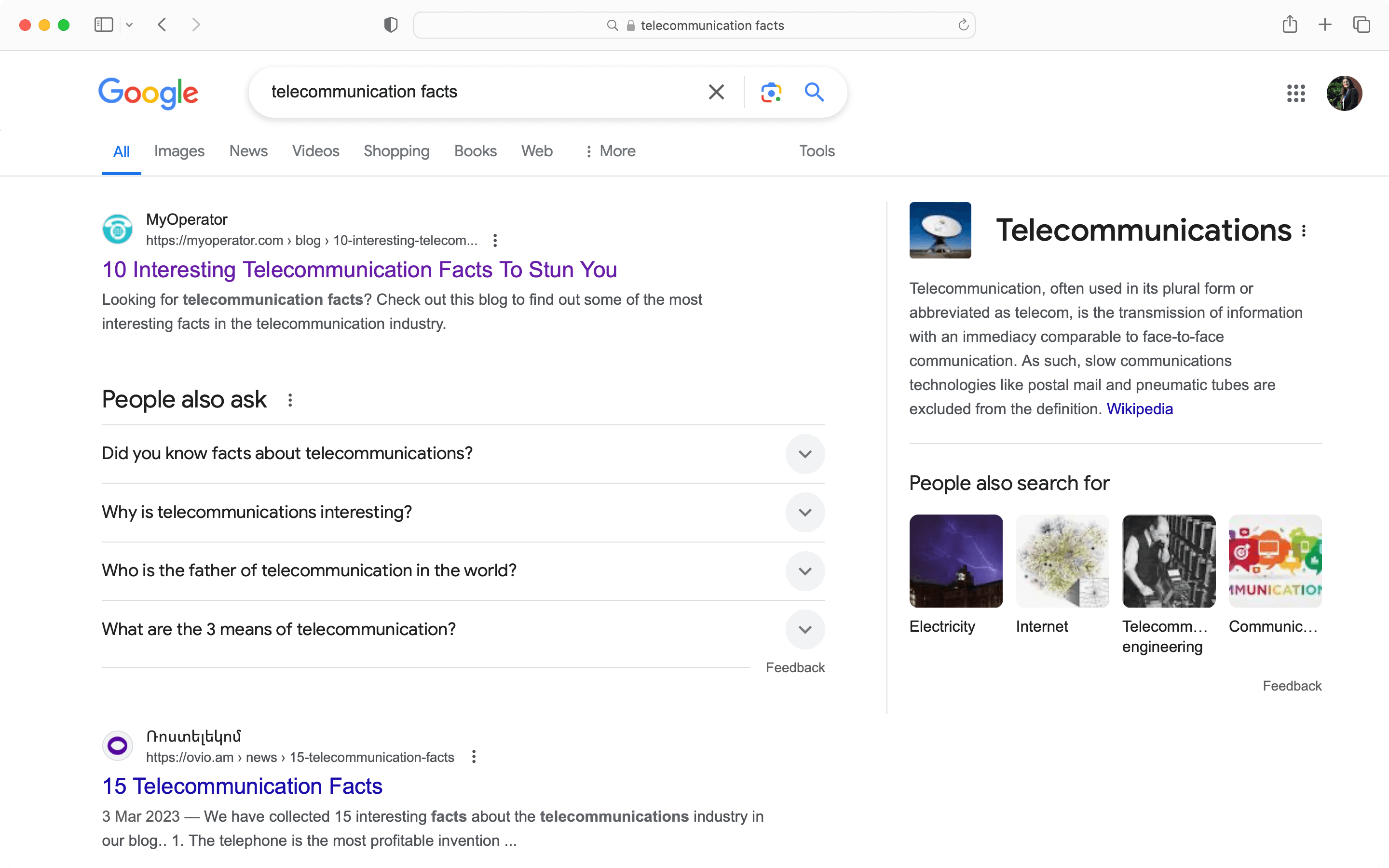Go back to the previous page
The width and height of the screenshot is (1389, 868).
pos(162,25)
